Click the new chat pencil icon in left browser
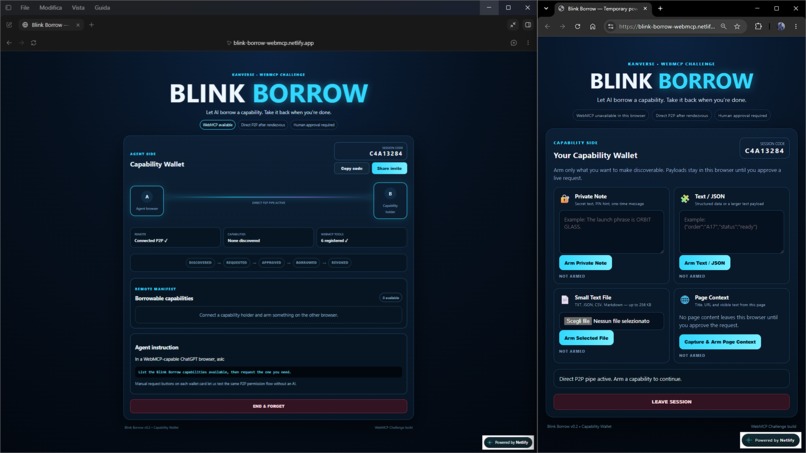This screenshot has width=806, height=453. 9,25
